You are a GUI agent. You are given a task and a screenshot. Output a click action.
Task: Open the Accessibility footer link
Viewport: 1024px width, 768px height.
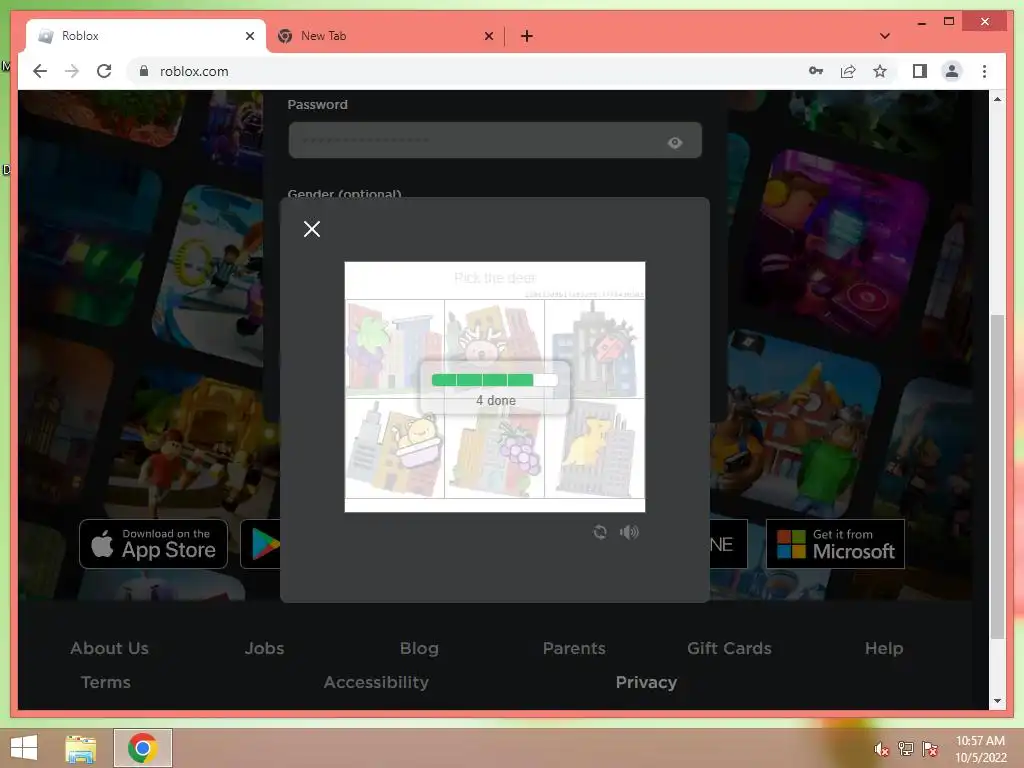click(x=376, y=682)
